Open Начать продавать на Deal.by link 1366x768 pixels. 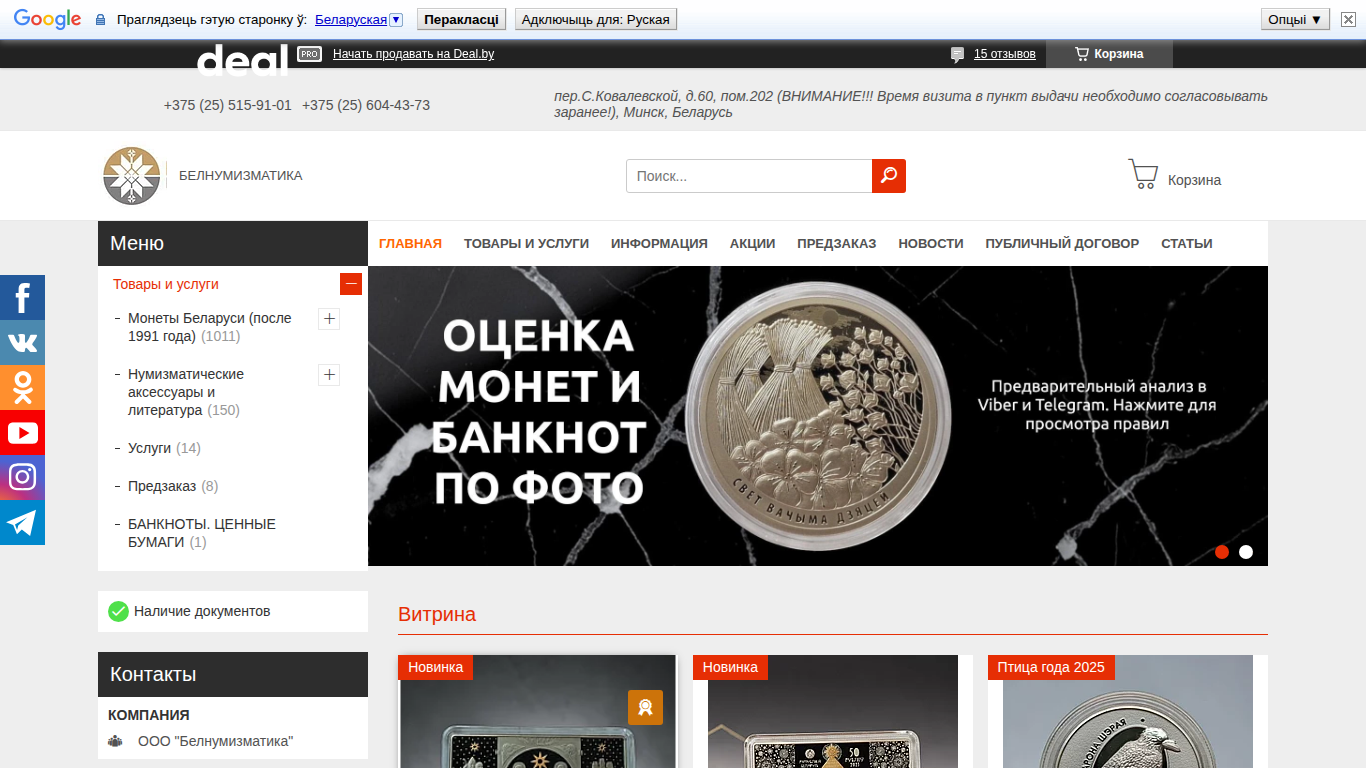[x=413, y=54]
